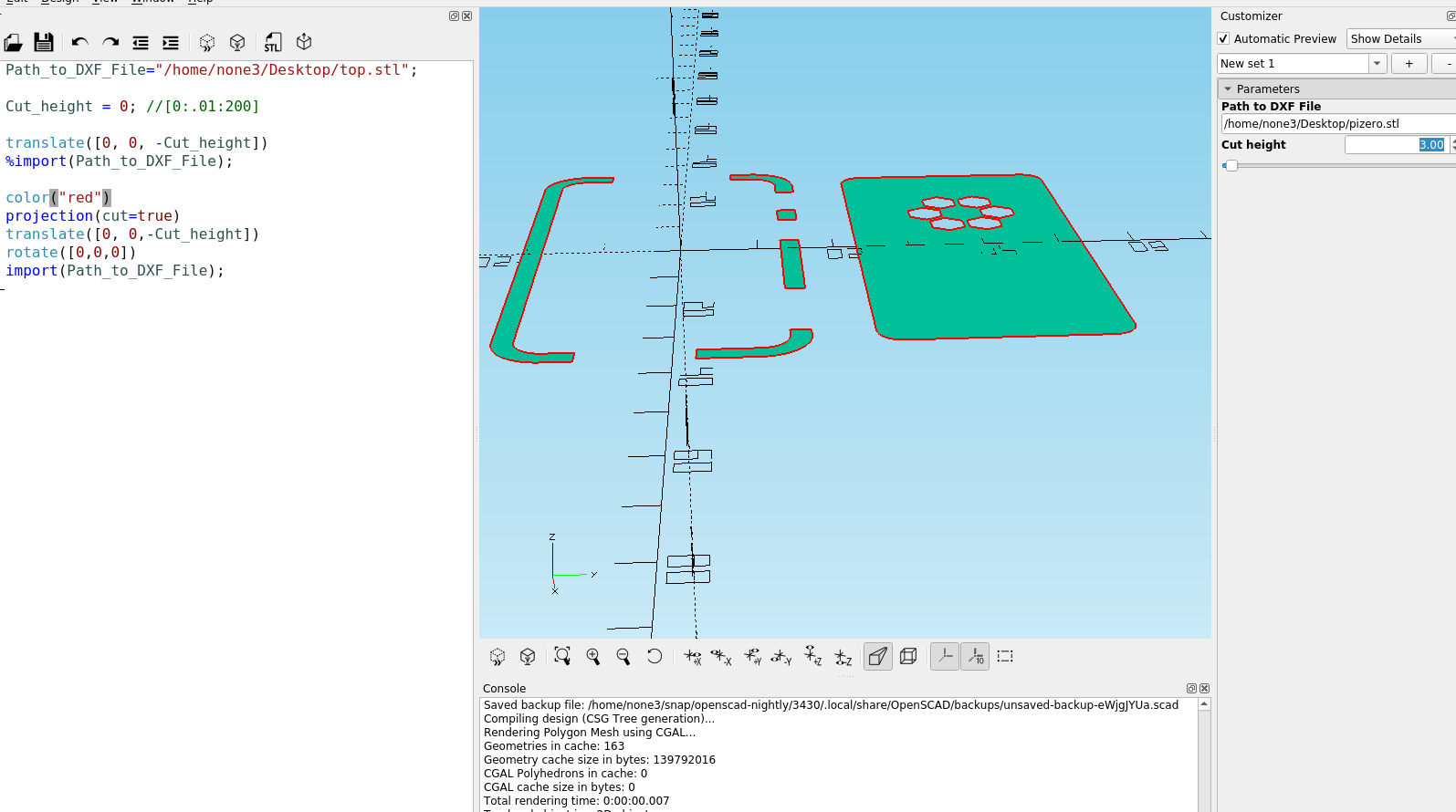The image size is (1456, 812).
Task: Click Render icon in editor toolbar
Action: click(237, 42)
